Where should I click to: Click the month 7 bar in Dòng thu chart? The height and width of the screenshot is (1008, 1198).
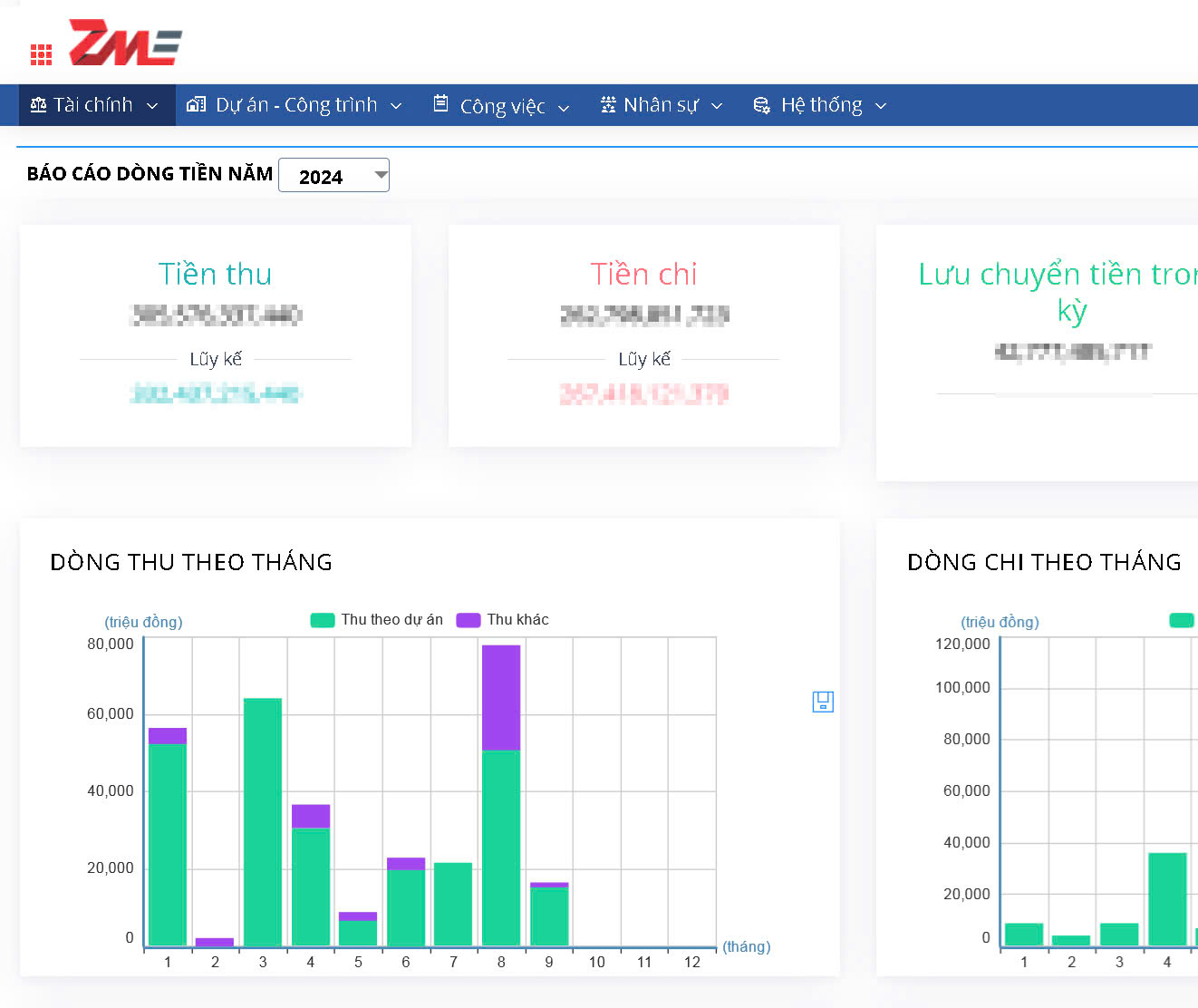453,905
